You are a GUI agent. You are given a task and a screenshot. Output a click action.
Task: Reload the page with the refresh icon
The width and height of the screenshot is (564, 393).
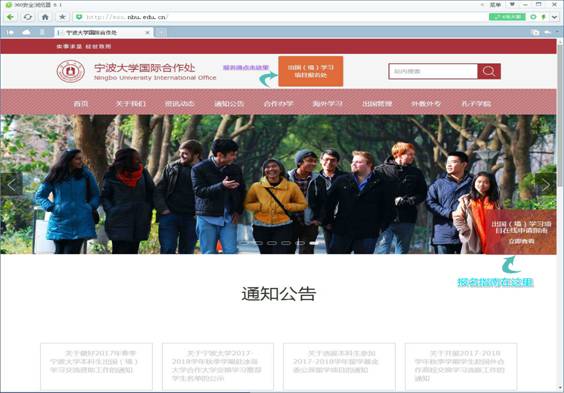(x=28, y=17)
